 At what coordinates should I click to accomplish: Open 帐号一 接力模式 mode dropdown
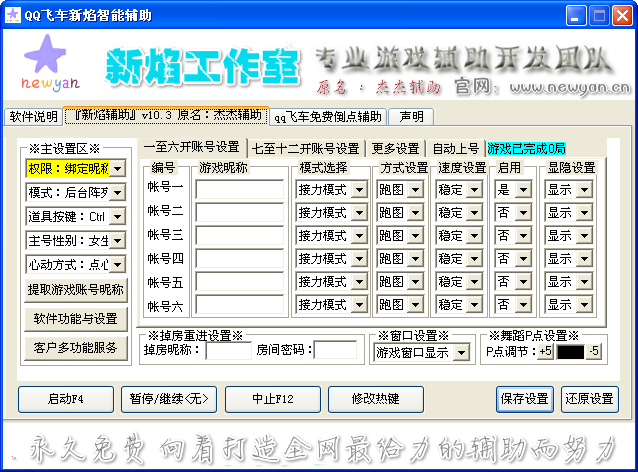pos(359,190)
